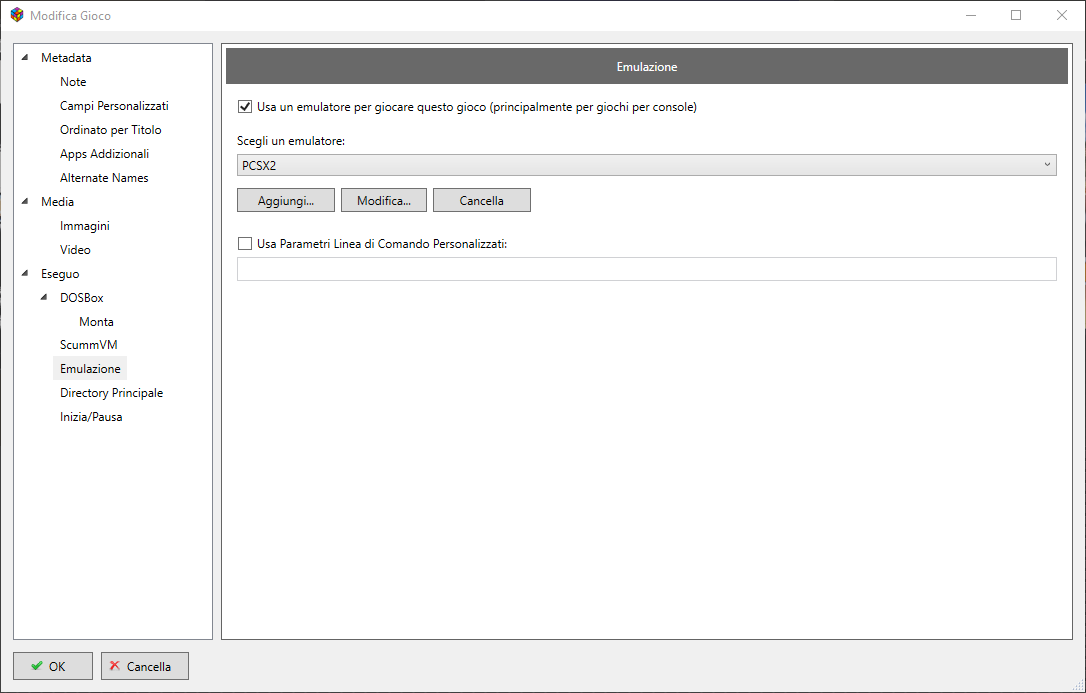Open Directory Principale section
This screenshot has width=1086, height=693.
click(x=112, y=393)
